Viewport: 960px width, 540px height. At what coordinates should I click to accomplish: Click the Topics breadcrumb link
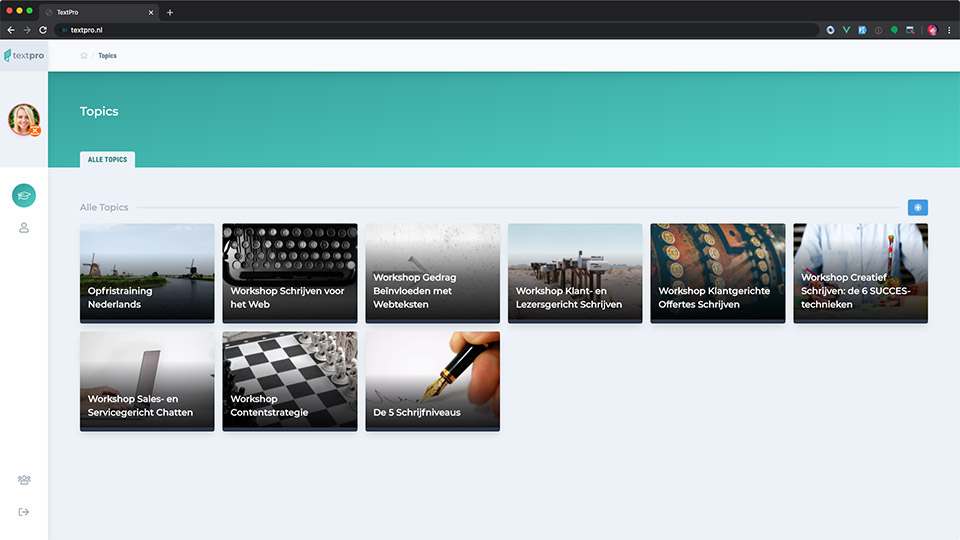tap(107, 56)
